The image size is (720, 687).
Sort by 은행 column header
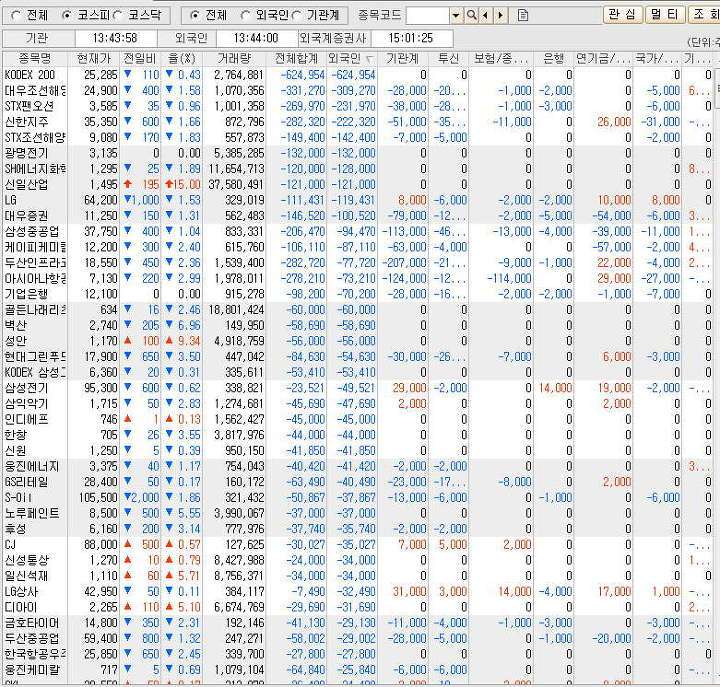click(x=553, y=59)
